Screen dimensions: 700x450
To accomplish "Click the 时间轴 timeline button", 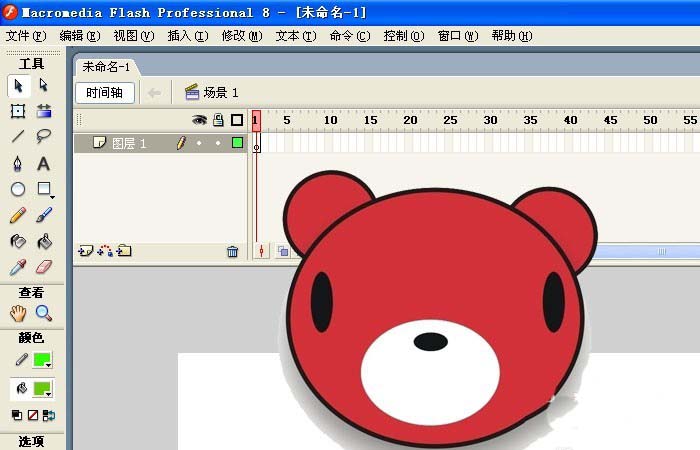I will 104,92.
